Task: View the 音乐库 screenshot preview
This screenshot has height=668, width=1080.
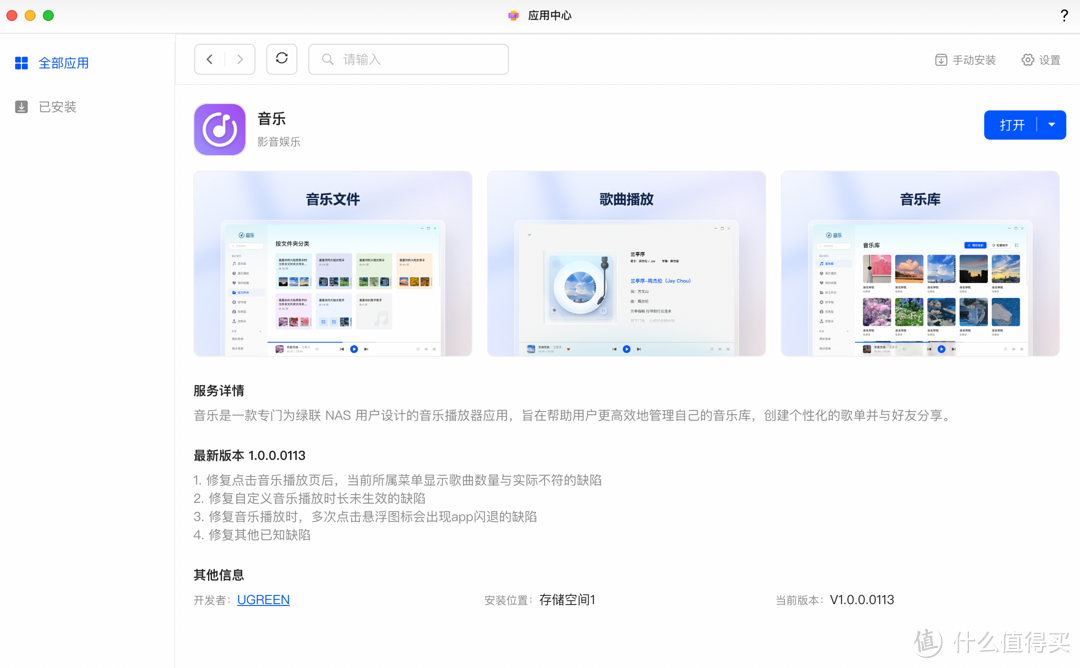Action: click(x=919, y=263)
